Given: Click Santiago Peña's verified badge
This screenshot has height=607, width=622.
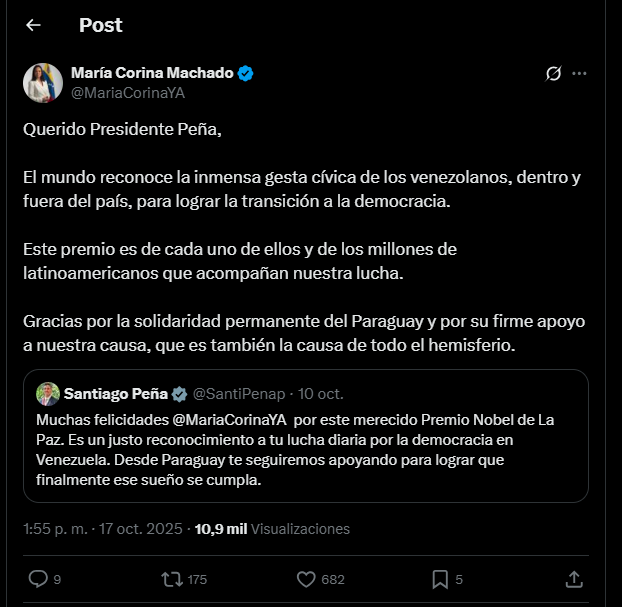Looking at the screenshot, I should pyautogui.click(x=180, y=393).
